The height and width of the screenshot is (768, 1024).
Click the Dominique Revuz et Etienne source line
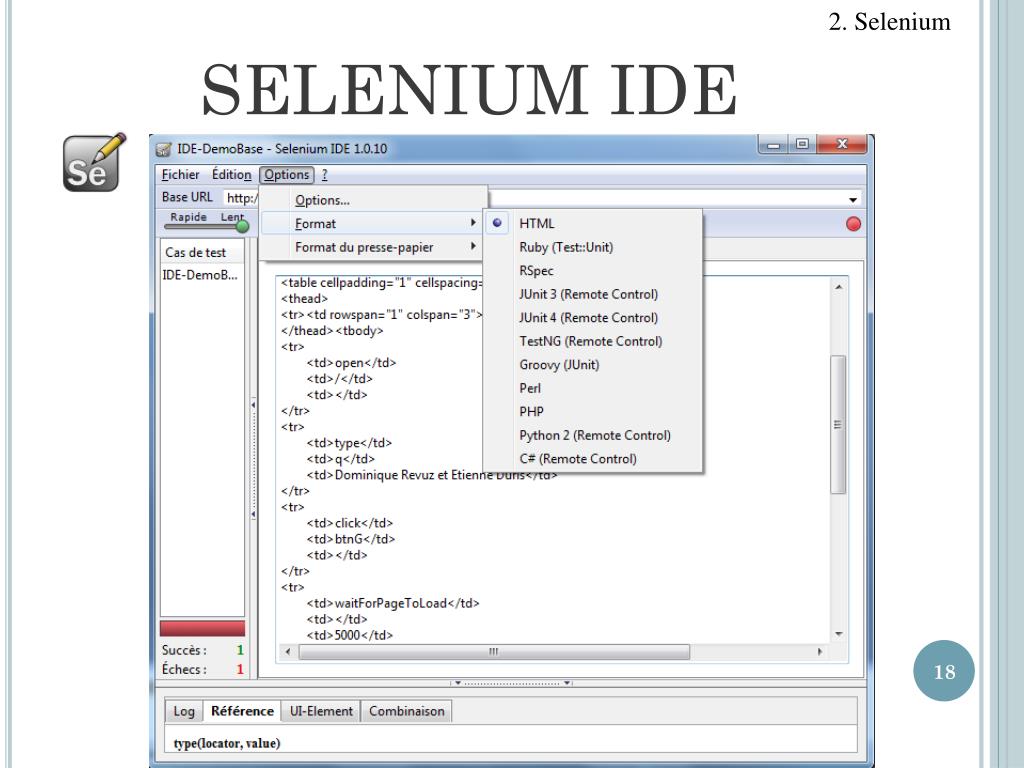tap(432, 475)
